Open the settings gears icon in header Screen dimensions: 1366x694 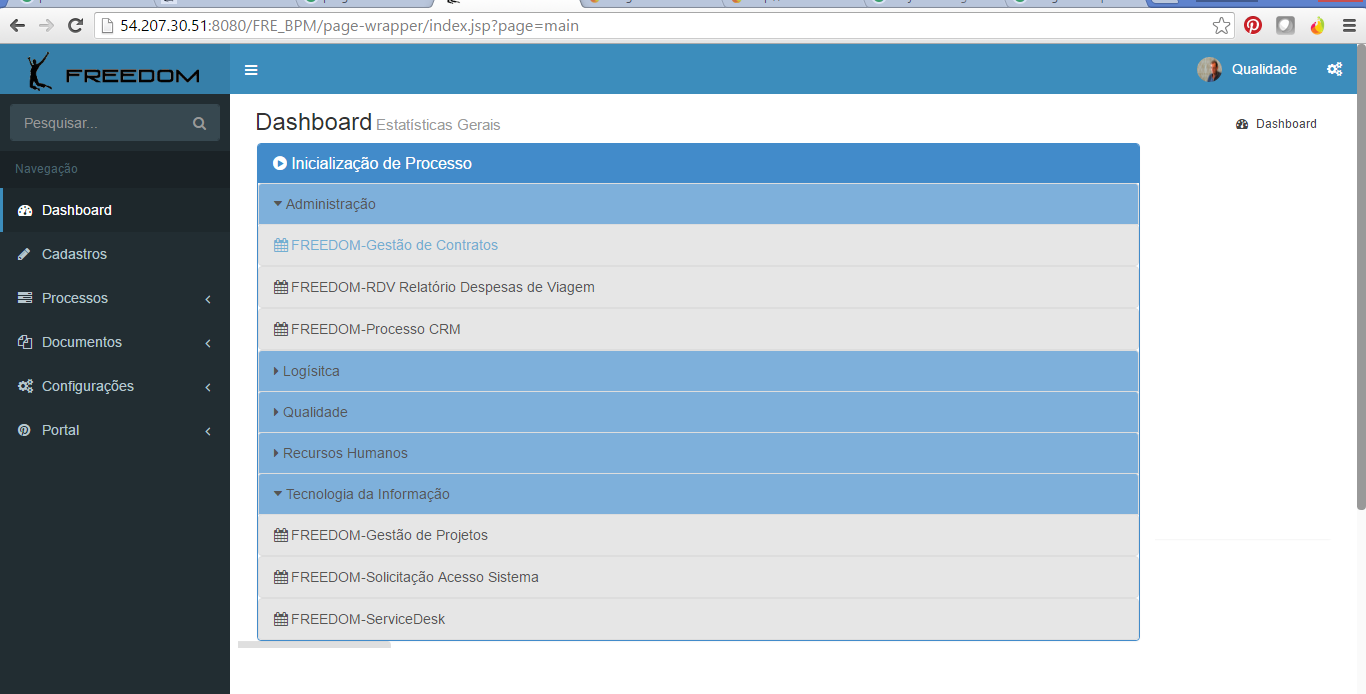1334,69
